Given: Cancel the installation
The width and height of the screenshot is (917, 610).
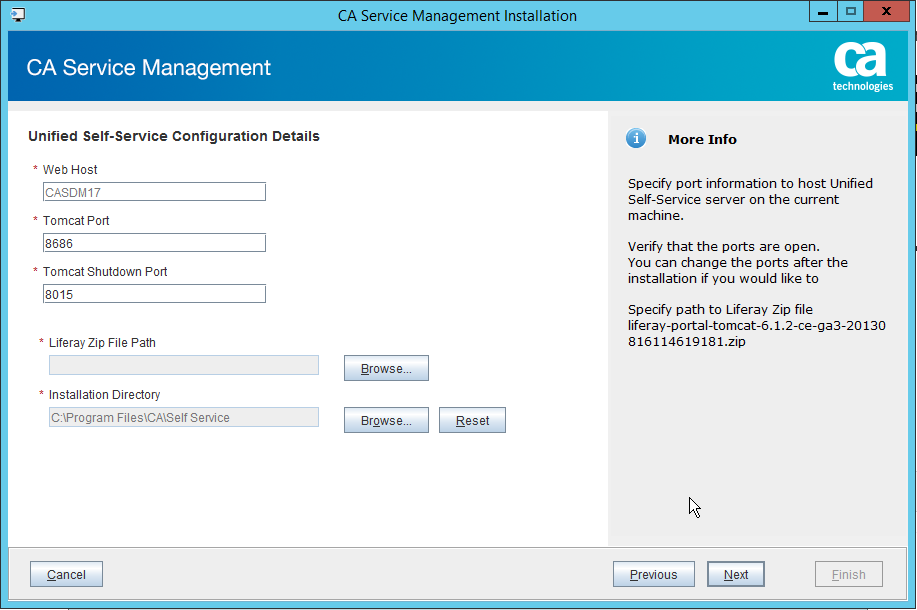Looking at the screenshot, I should click(65, 574).
